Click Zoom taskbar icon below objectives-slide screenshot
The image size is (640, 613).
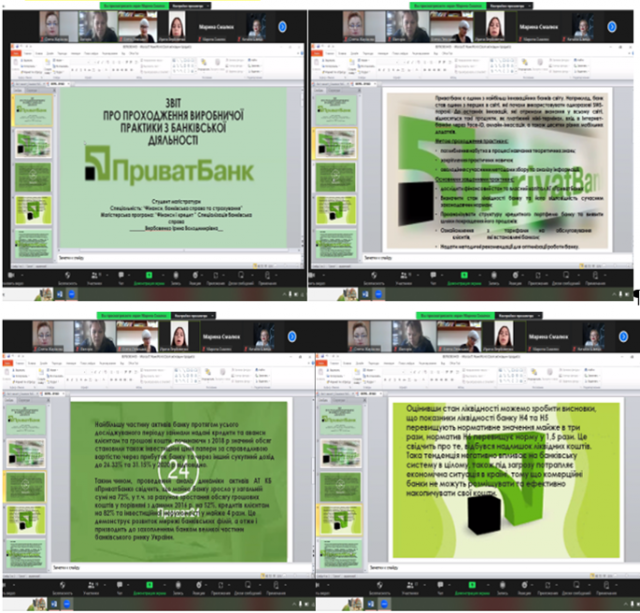coord(378,294)
